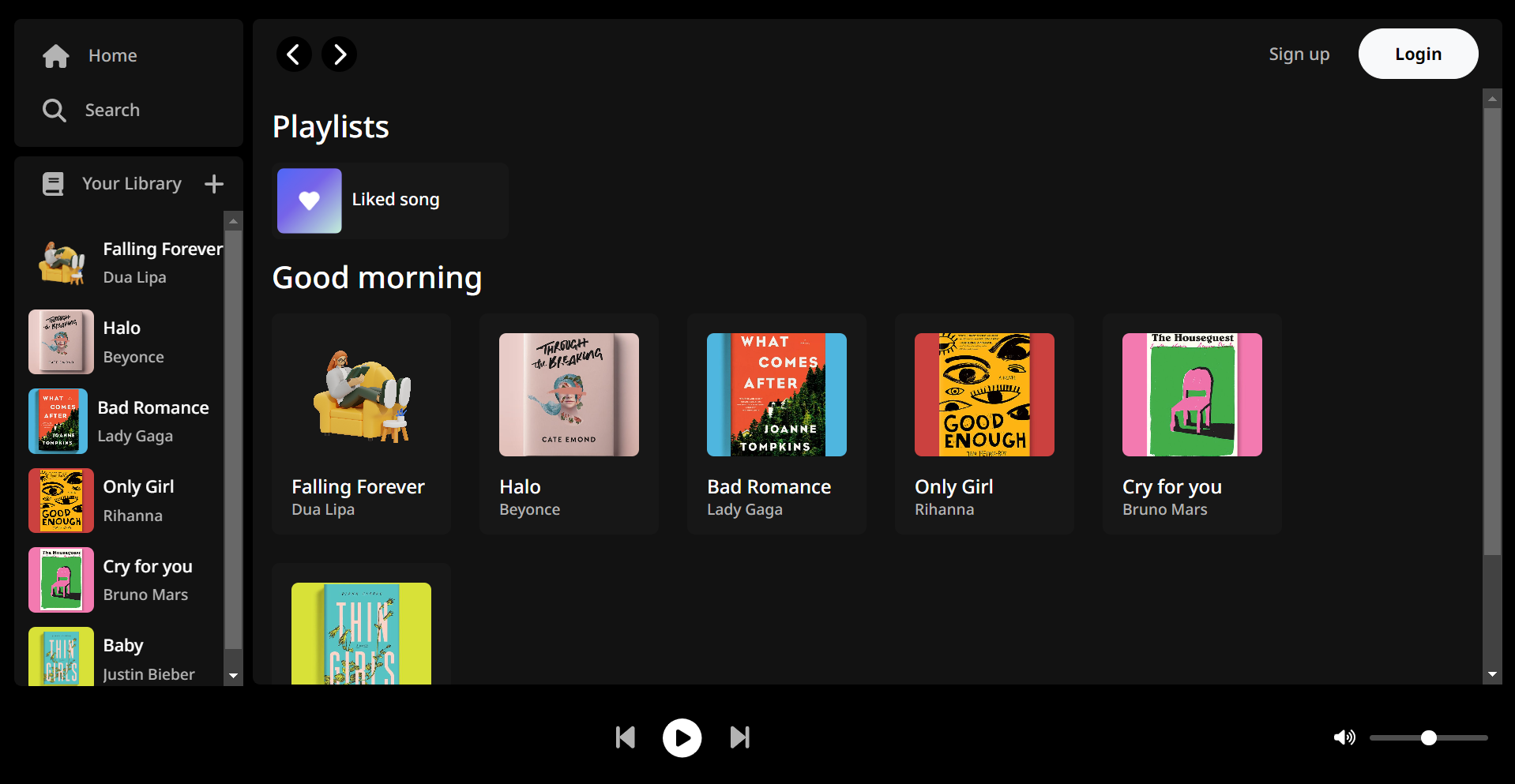Click "Falling Forever" title in Good morning
Screen dimensions: 1515x784
(x=359, y=487)
